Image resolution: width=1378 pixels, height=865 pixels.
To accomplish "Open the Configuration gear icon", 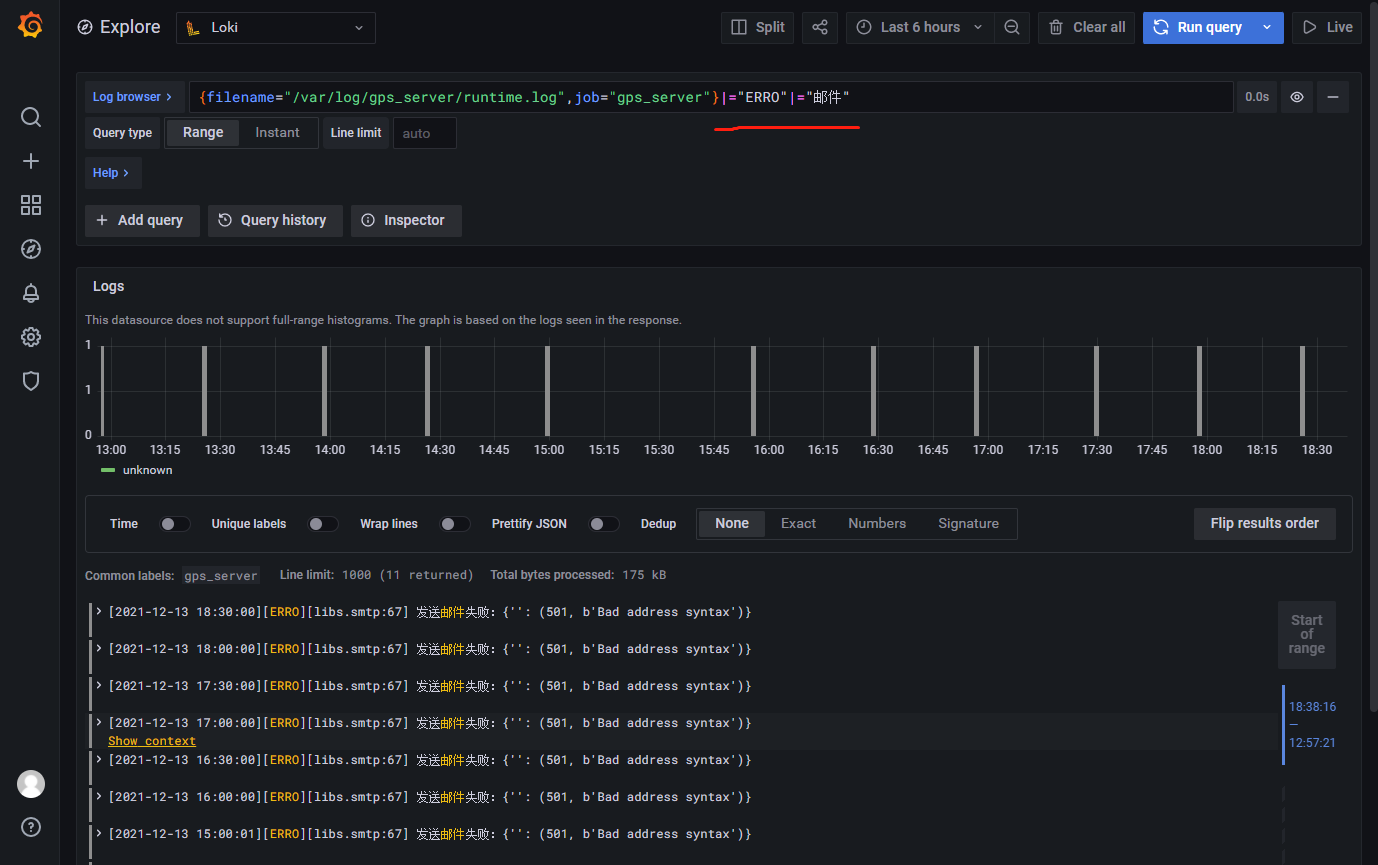I will tap(31, 337).
